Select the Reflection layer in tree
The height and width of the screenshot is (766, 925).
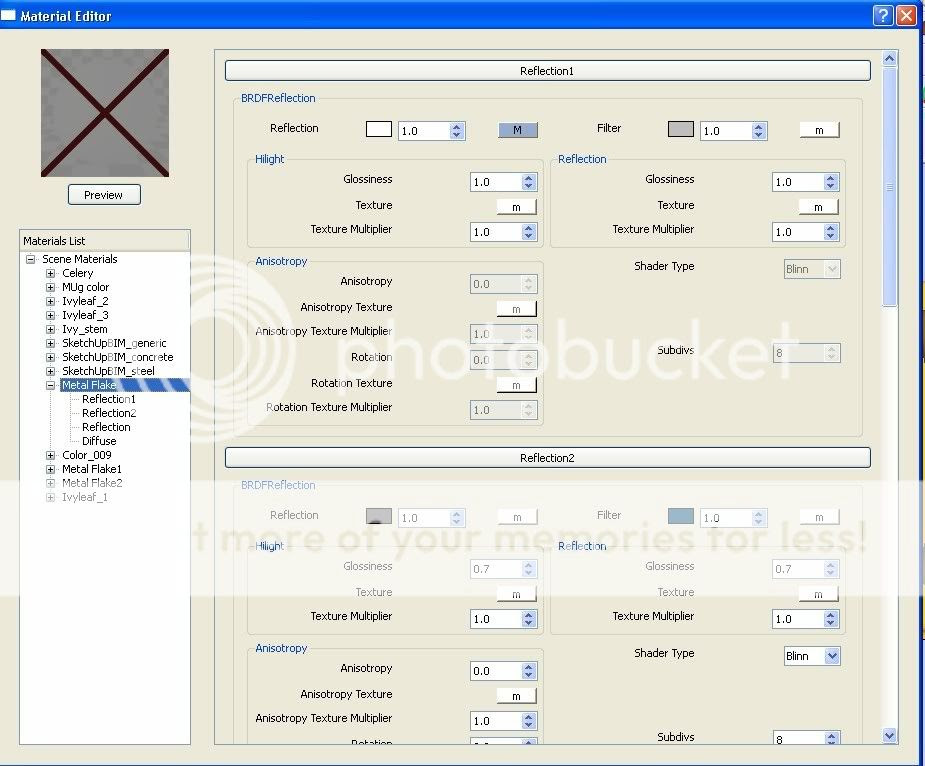[106, 427]
